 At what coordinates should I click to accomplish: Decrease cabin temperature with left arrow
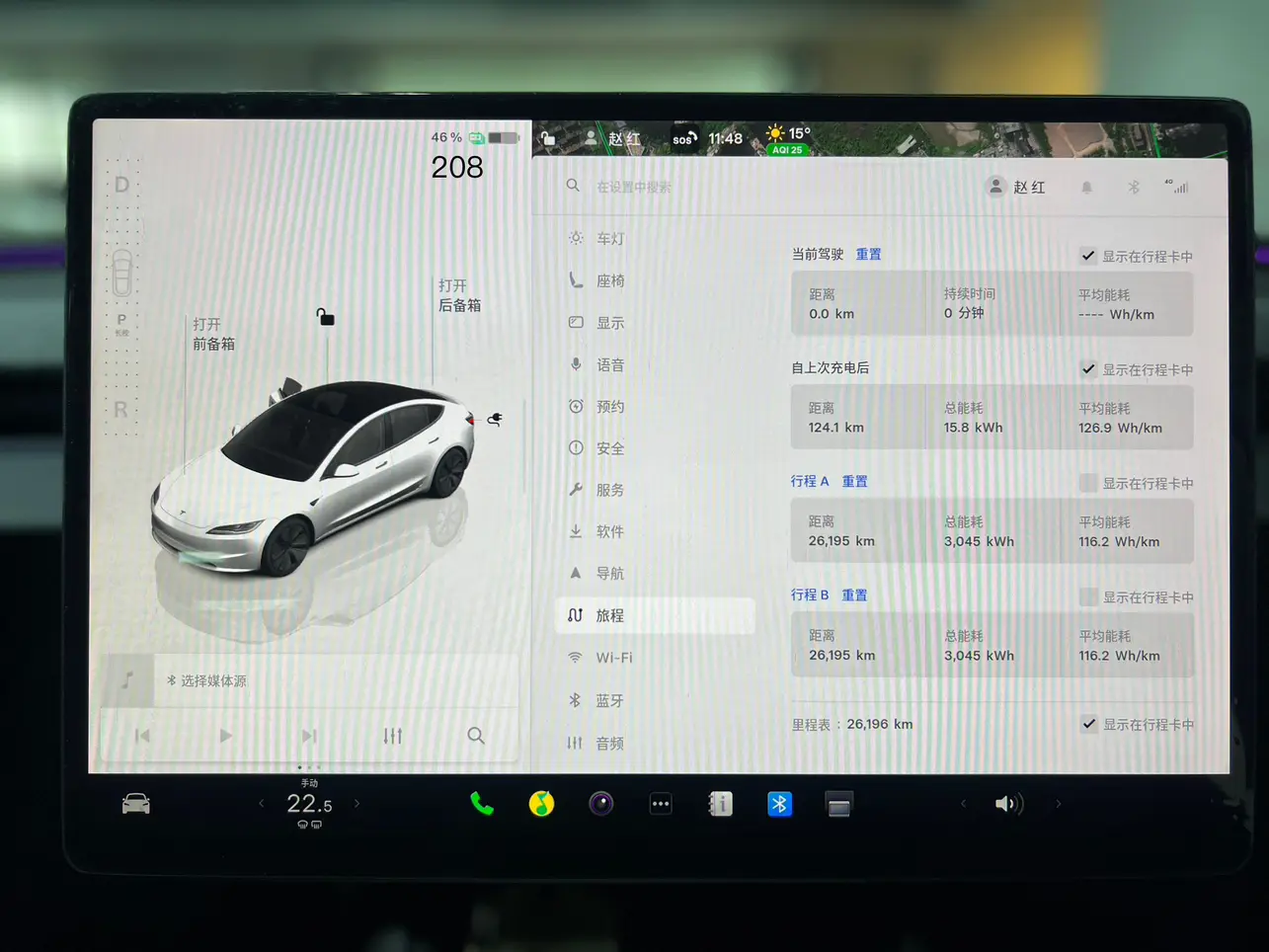pyautogui.click(x=262, y=804)
